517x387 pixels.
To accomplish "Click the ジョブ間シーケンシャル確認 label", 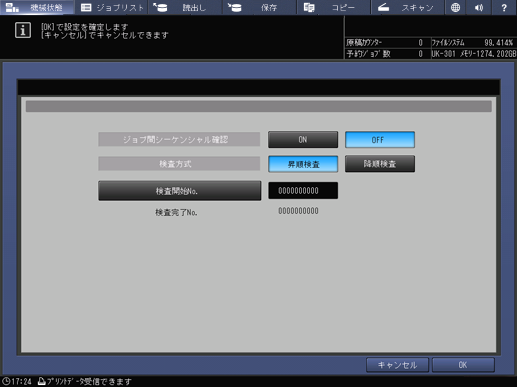I will [179, 139].
